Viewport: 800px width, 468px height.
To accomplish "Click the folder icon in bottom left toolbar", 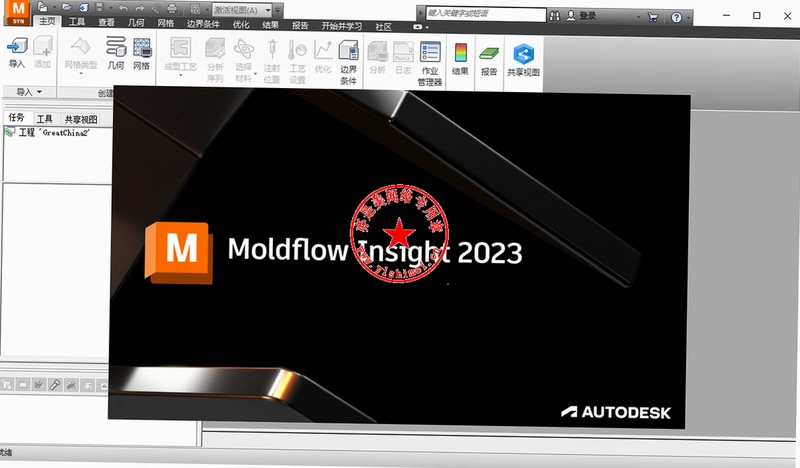I will pos(22,384).
